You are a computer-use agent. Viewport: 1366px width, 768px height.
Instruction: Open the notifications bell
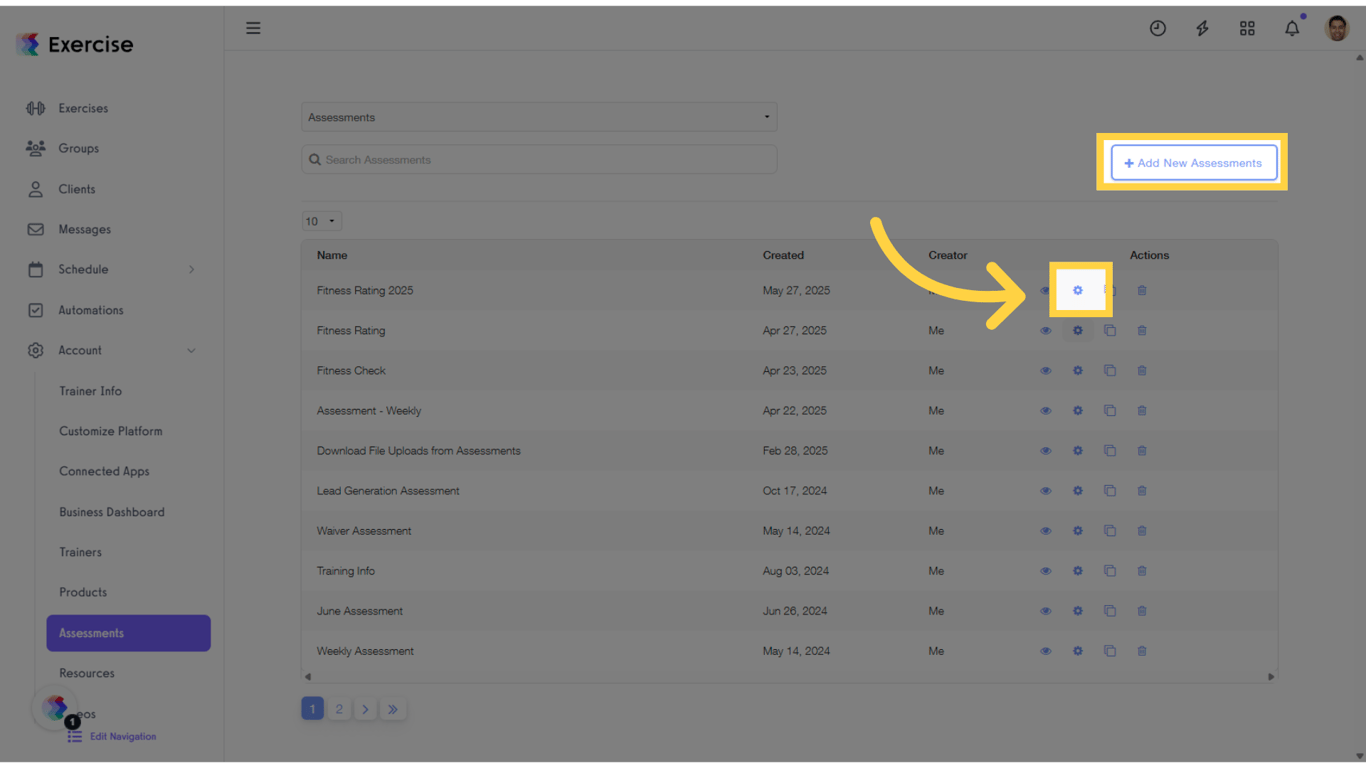tap(1291, 28)
